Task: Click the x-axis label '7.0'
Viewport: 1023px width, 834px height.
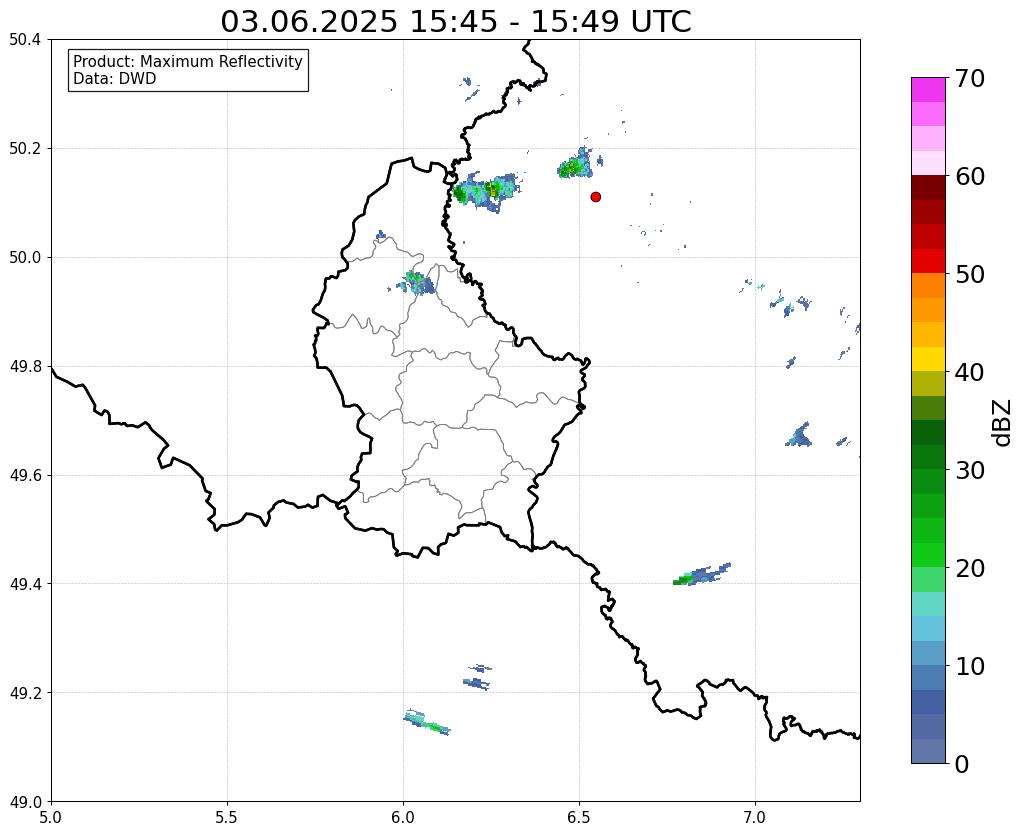Action: (x=755, y=817)
